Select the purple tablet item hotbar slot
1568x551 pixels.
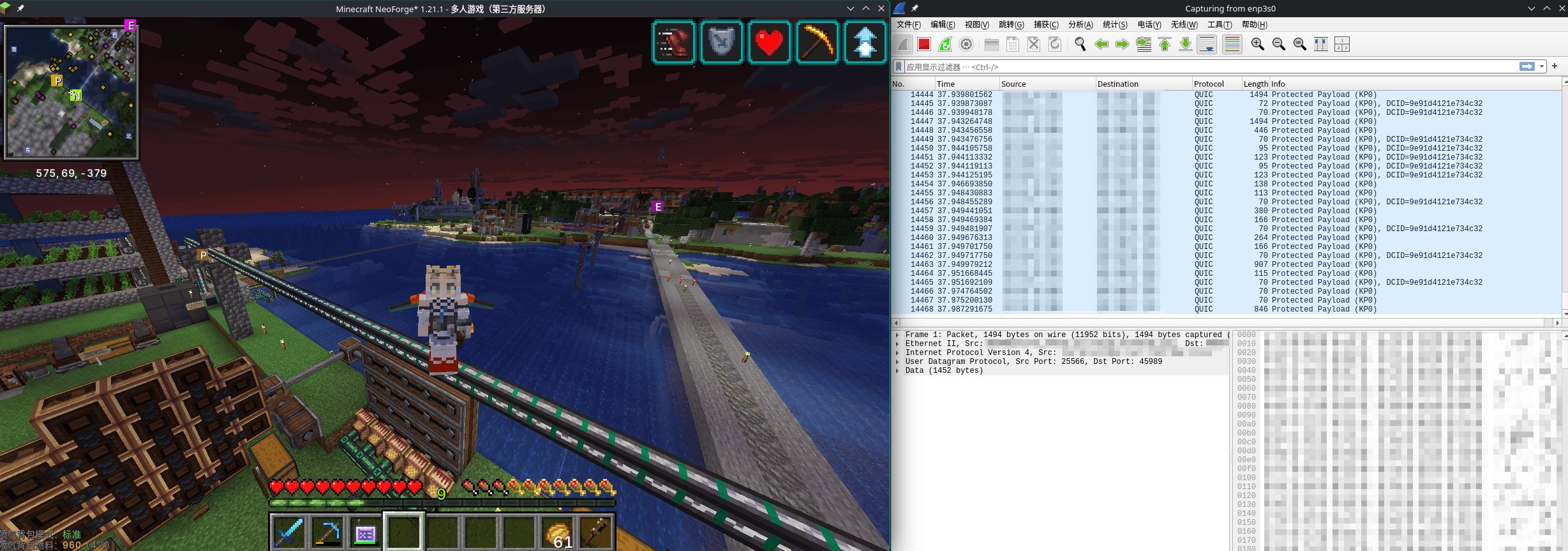366,531
